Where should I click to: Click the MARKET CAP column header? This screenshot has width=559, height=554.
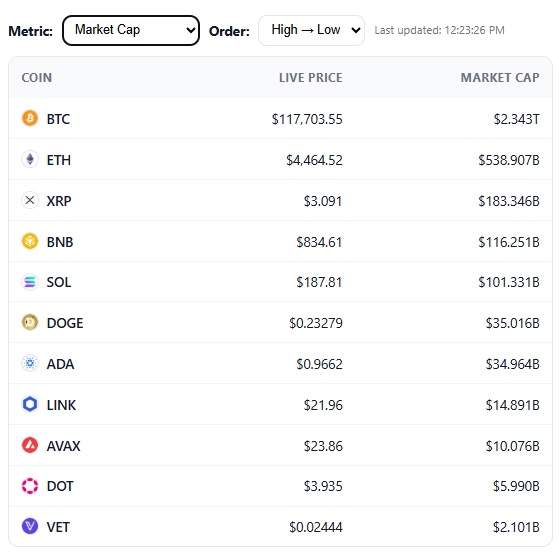500,77
